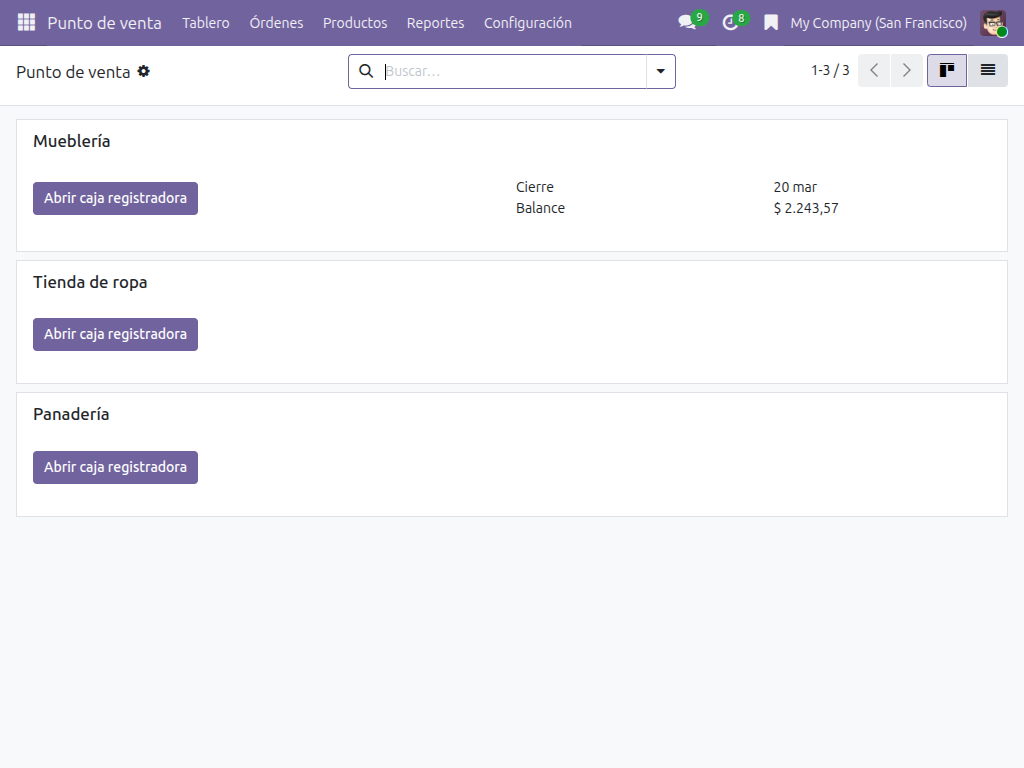
Task: Select My Company (San Francisco) switcher
Action: click(878, 22)
